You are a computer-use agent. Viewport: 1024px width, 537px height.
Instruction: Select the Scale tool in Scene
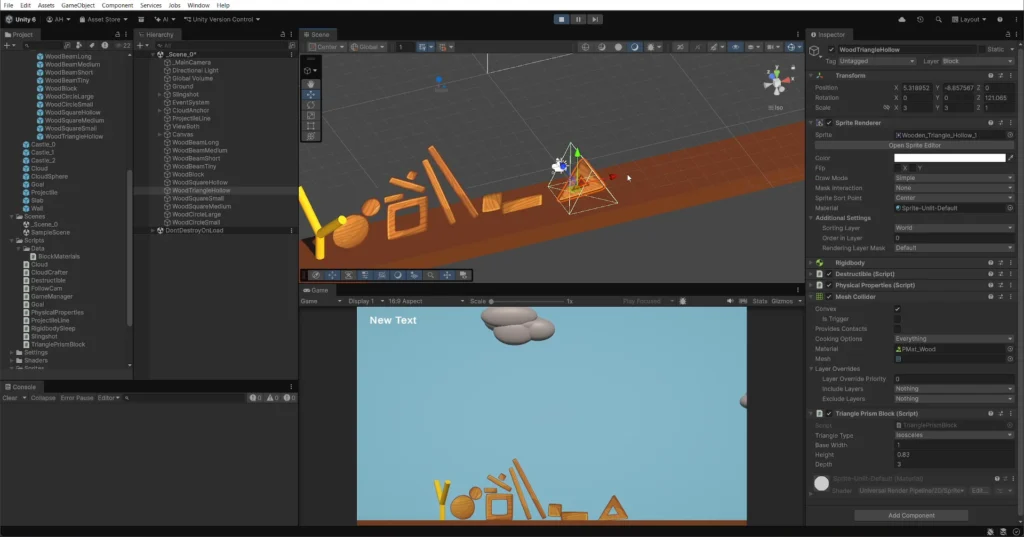311,115
